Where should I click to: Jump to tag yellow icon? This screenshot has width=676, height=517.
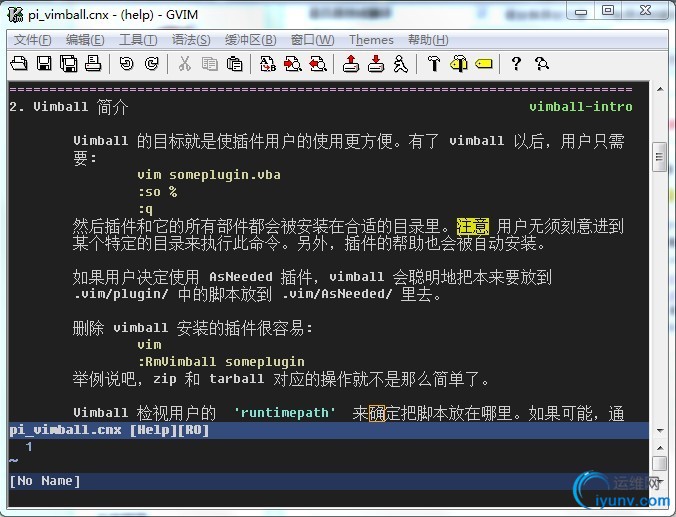point(484,64)
